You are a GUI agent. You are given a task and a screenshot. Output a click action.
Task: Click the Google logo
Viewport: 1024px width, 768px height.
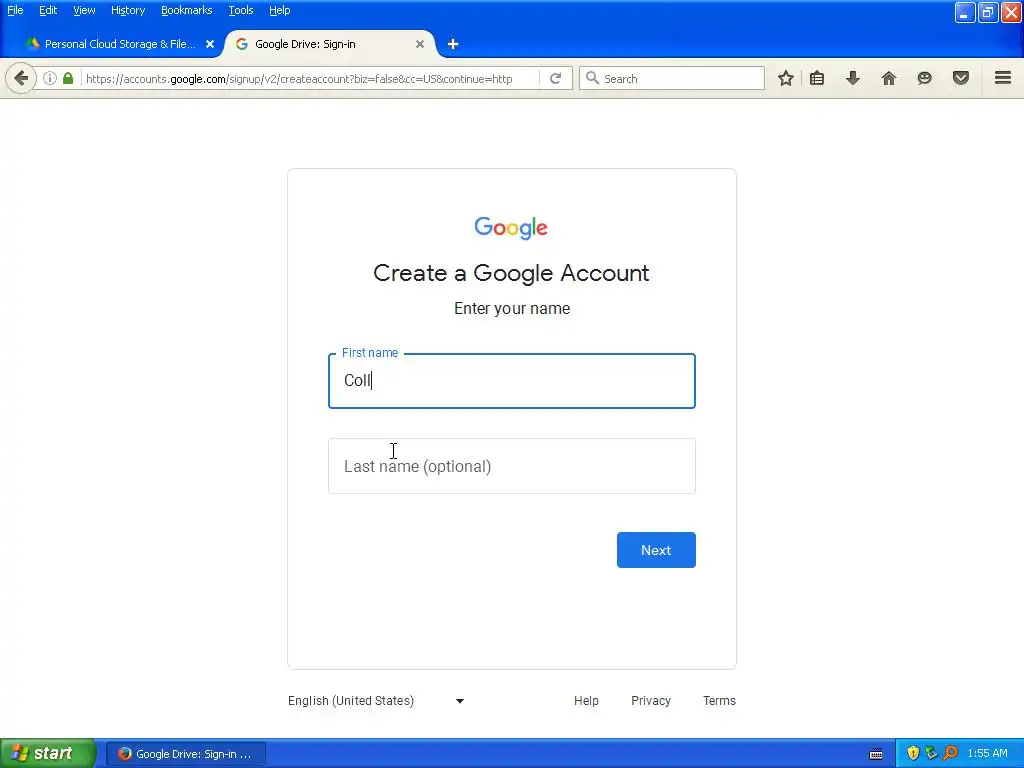pyautogui.click(x=511, y=227)
